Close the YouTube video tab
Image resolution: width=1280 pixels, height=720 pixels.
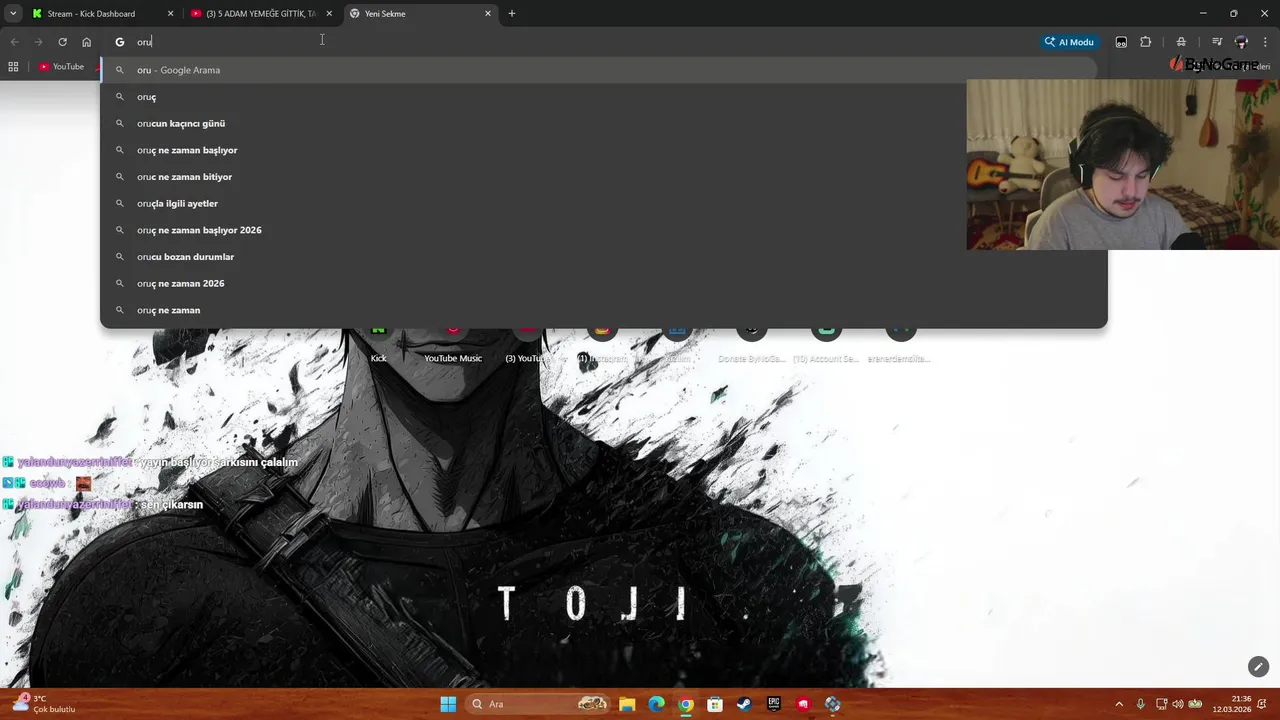click(329, 14)
